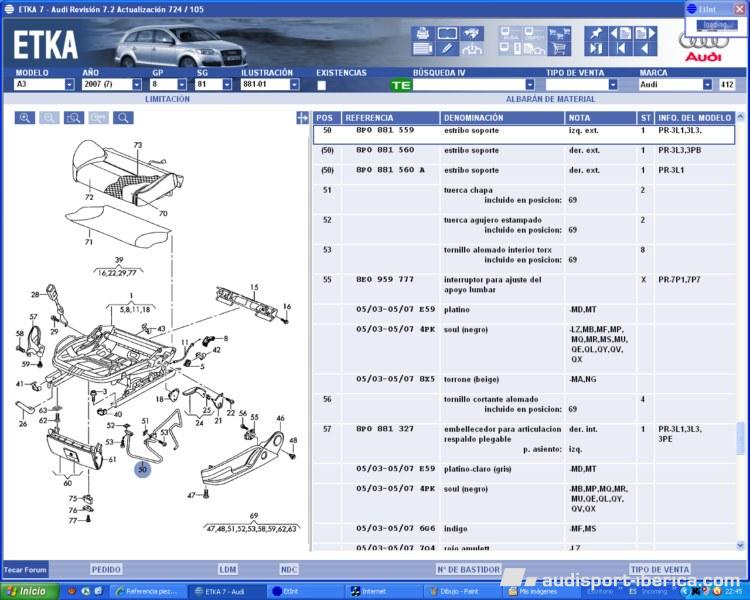Zoom in on the illustration
The height and width of the screenshot is (600, 750).
pyautogui.click(x=25, y=118)
